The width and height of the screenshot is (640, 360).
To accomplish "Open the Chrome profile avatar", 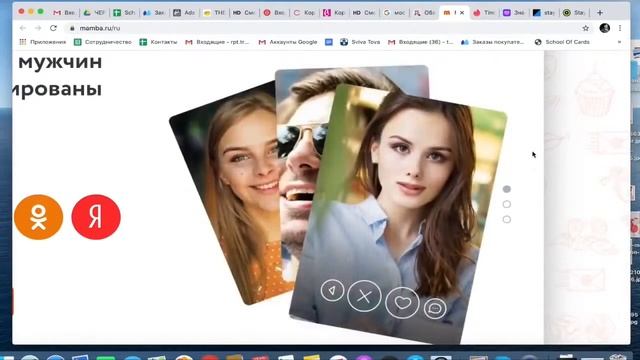I will 604,28.
